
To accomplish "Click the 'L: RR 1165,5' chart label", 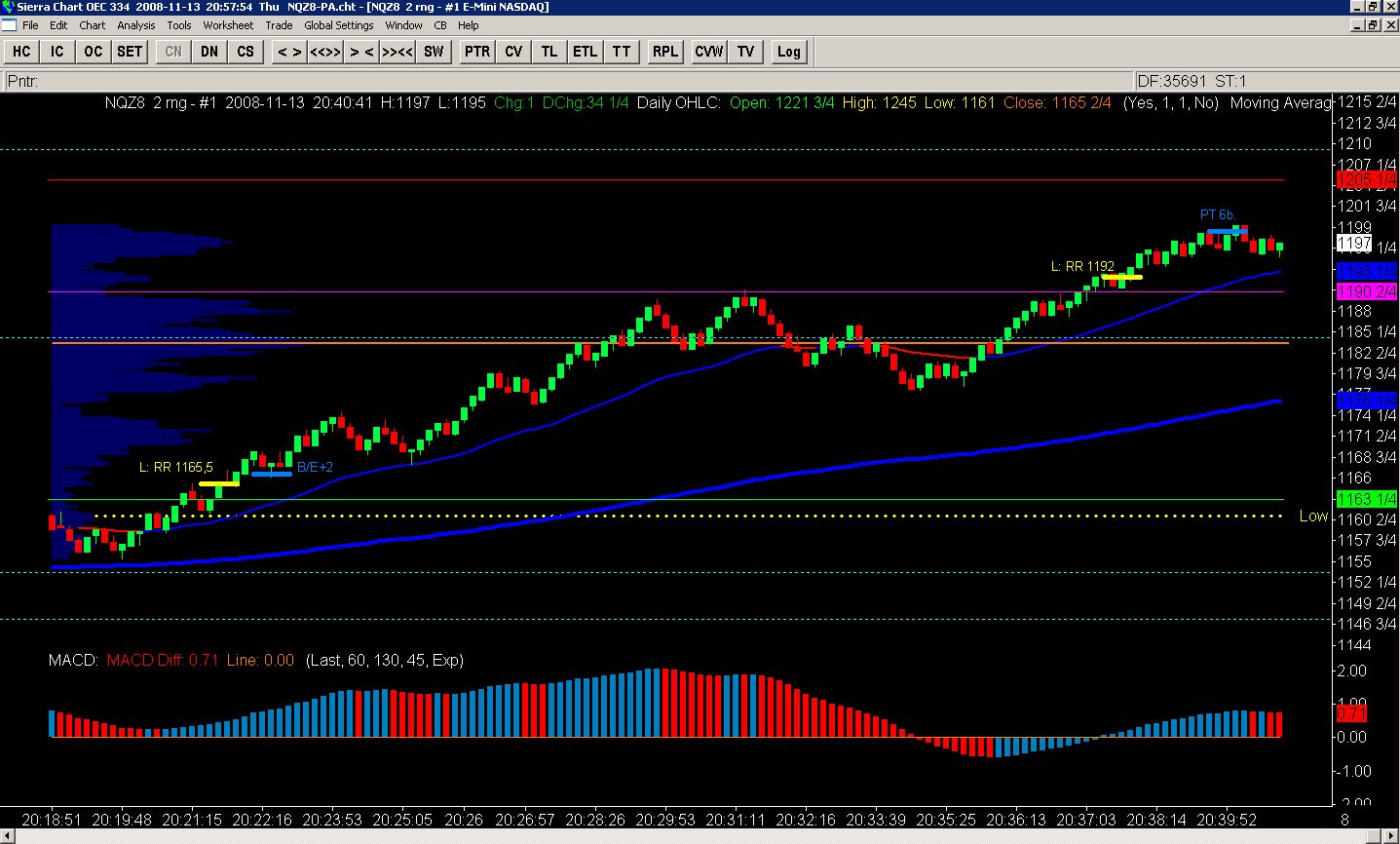I will pos(176,468).
